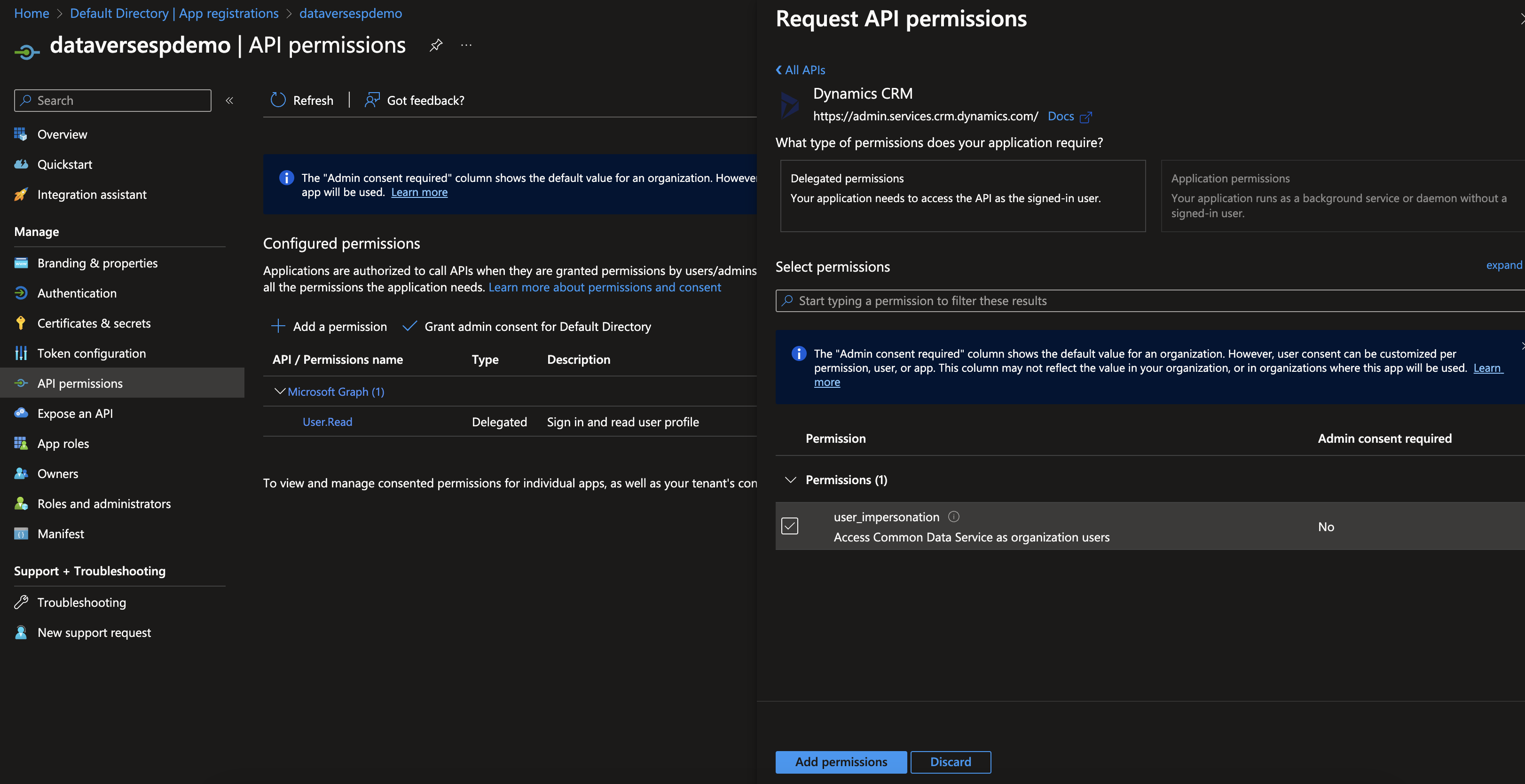Click "Sign in and read user profile" description
Image resolution: width=1525 pixels, height=784 pixels.
[x=623, y=422]
